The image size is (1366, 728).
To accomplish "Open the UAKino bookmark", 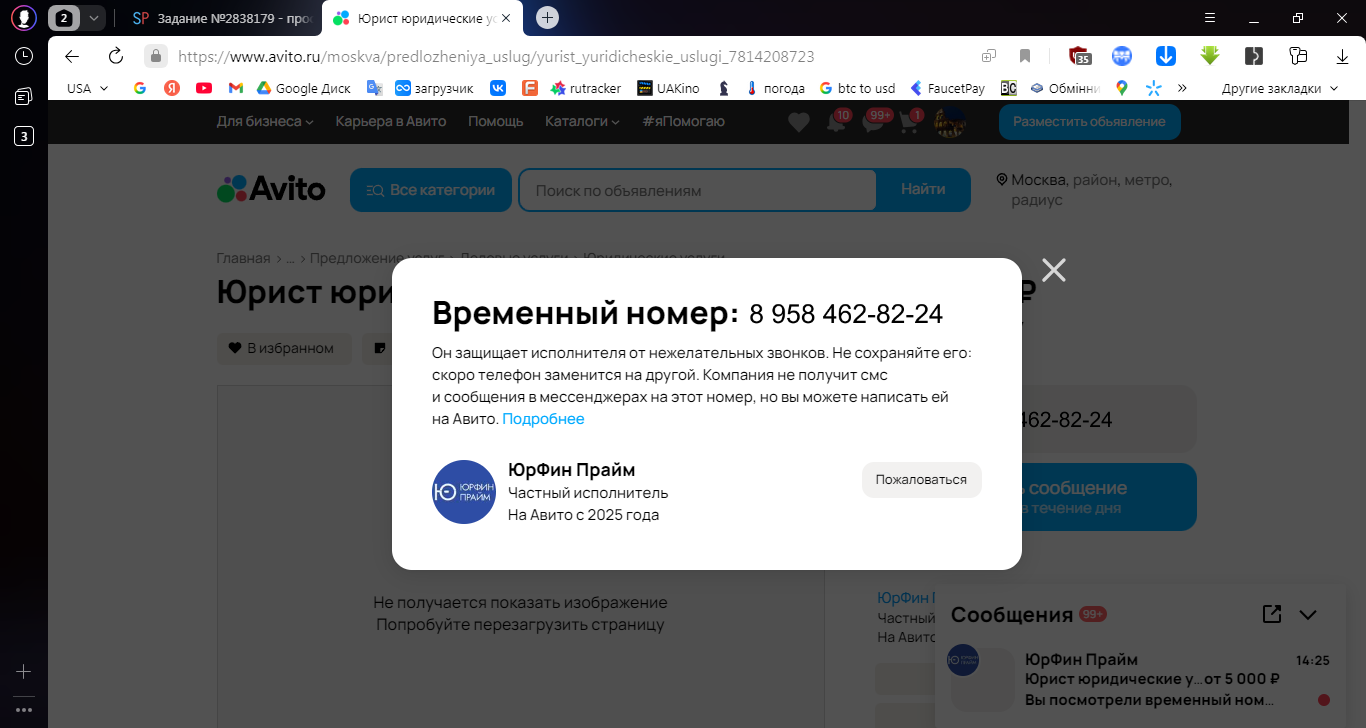I will pyautogui.click(x=669, y=88).
